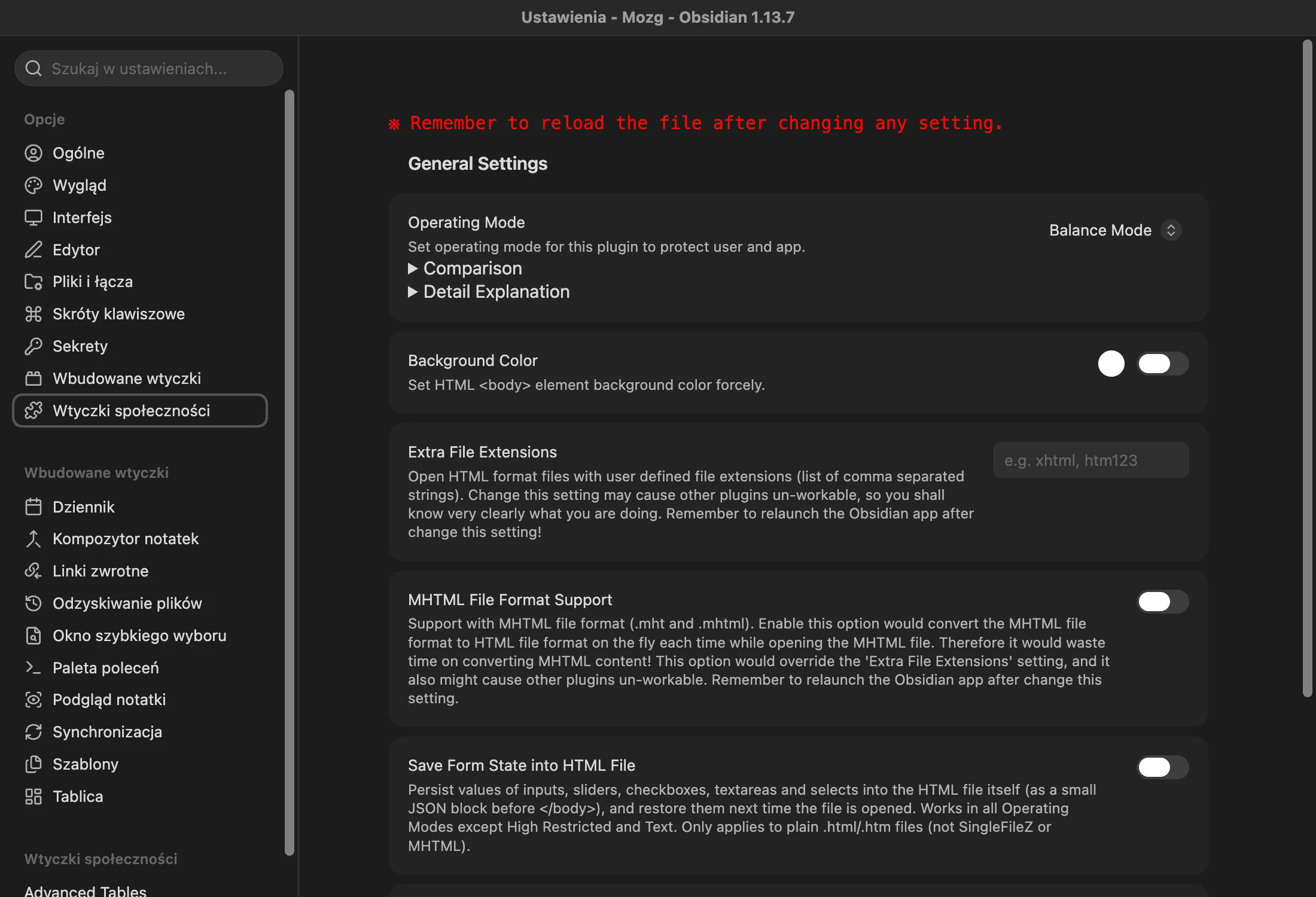Click the Dziennik calendar icon
This screenshot has width=1316, height=897.
(x=33, y=507)
